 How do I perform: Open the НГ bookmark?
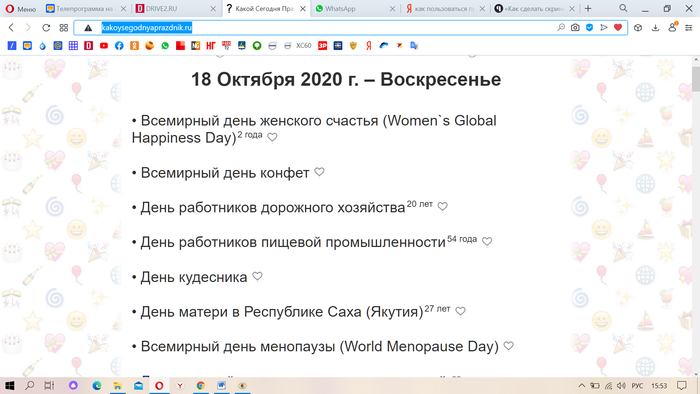211,46
